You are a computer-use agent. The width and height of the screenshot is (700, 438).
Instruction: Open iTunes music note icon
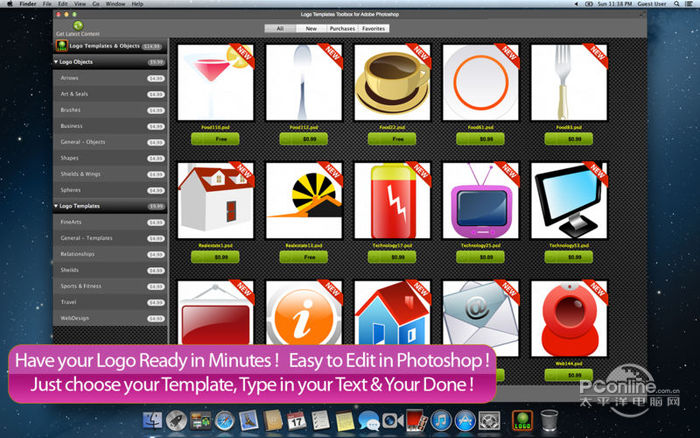click(x=441, y=420)
